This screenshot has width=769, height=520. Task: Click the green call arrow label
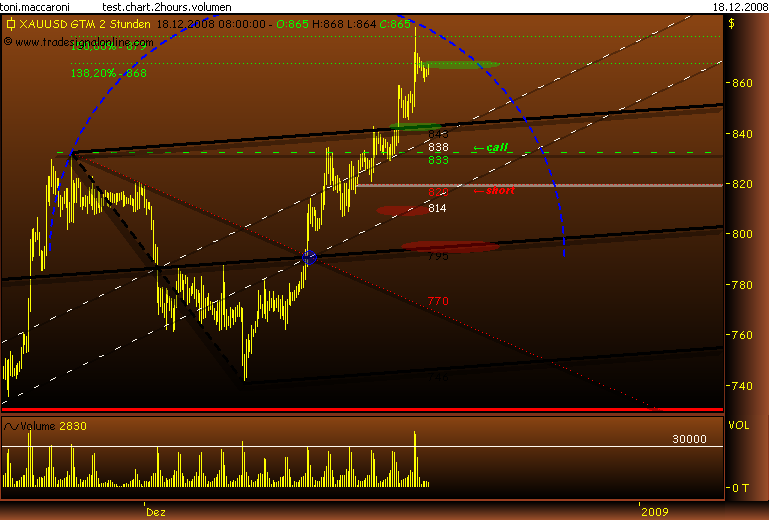(x=490, y=147)
